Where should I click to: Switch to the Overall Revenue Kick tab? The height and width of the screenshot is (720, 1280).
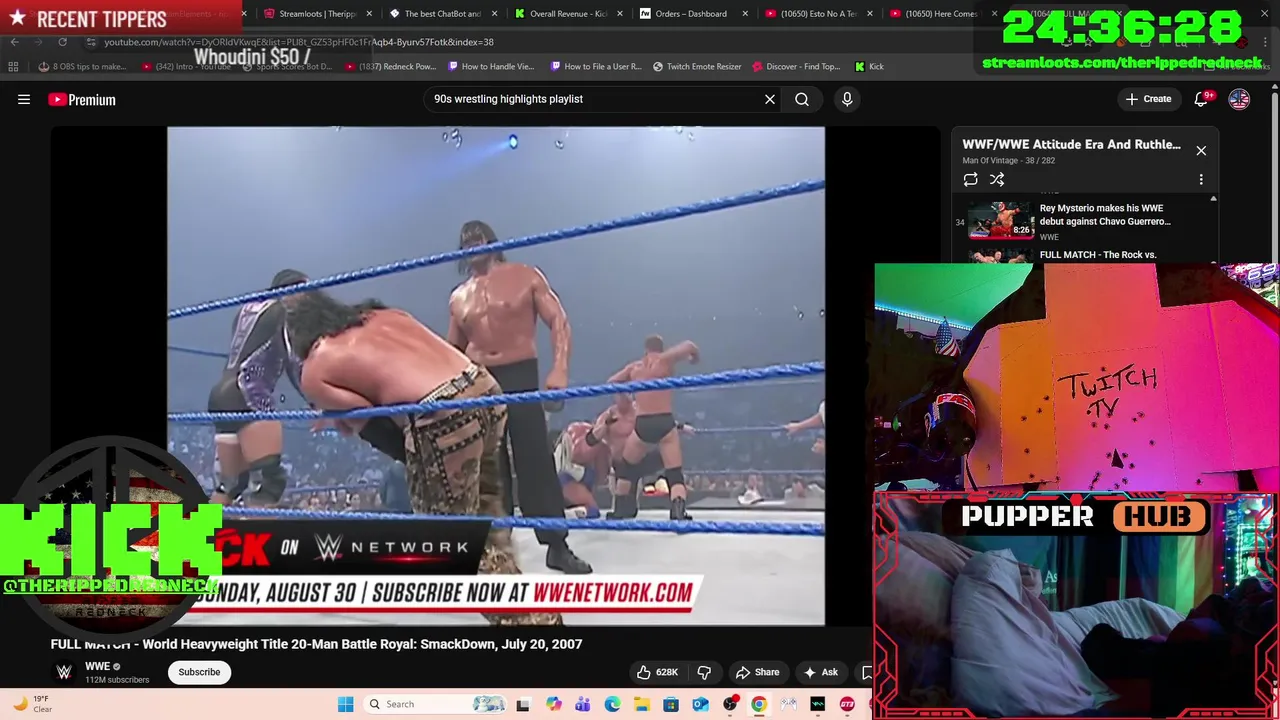pos(567,14)
